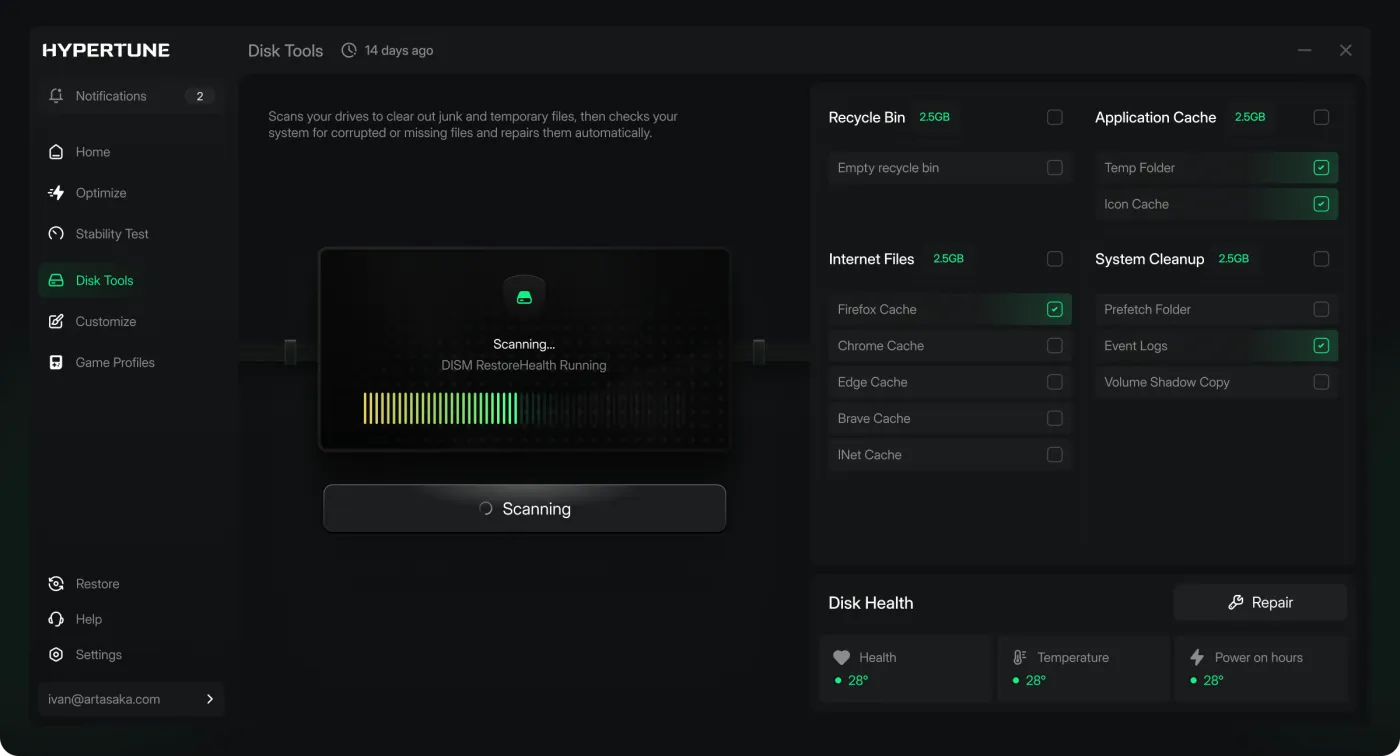This screenshot has width=1400, height=756.
Task: Click the Optimize lightning icon
Action: coord(56,193)
